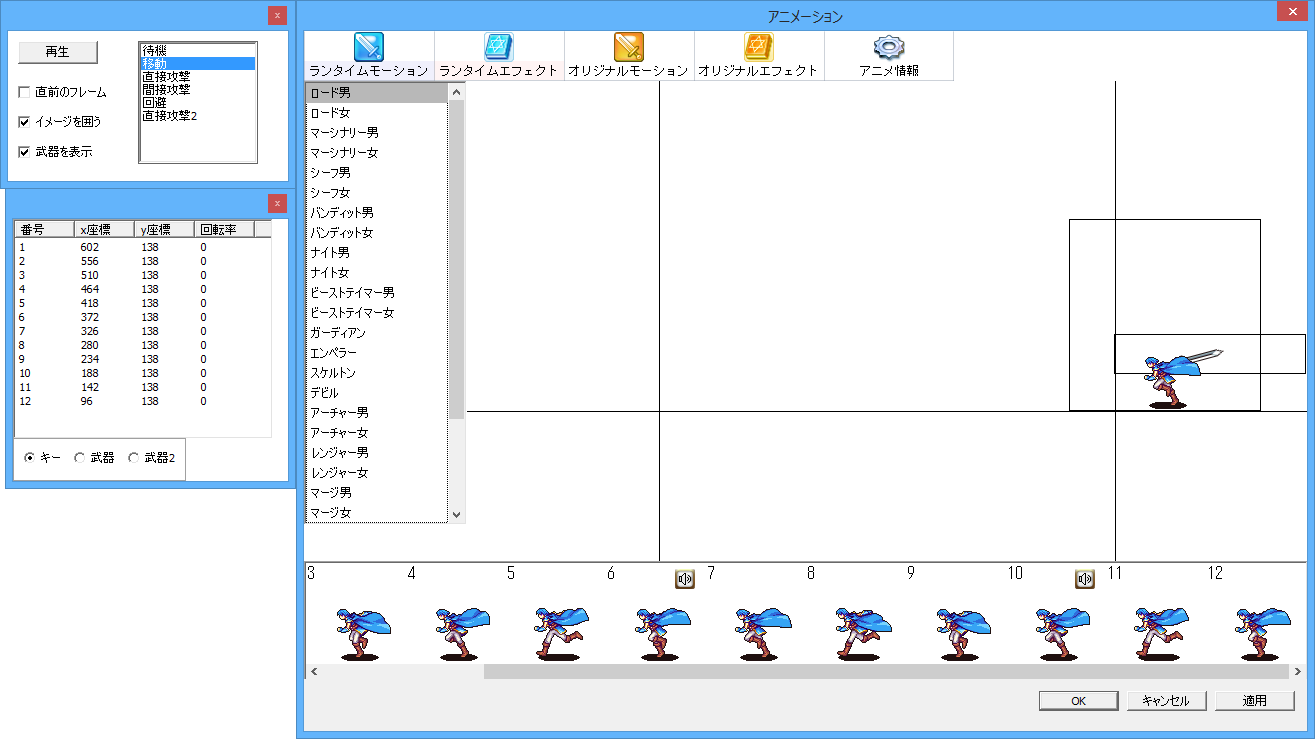This screenshot has width=1315, height=739.
Task: Confirm with the OK button
Action: pyautogui.click(x=1078, y=701)
